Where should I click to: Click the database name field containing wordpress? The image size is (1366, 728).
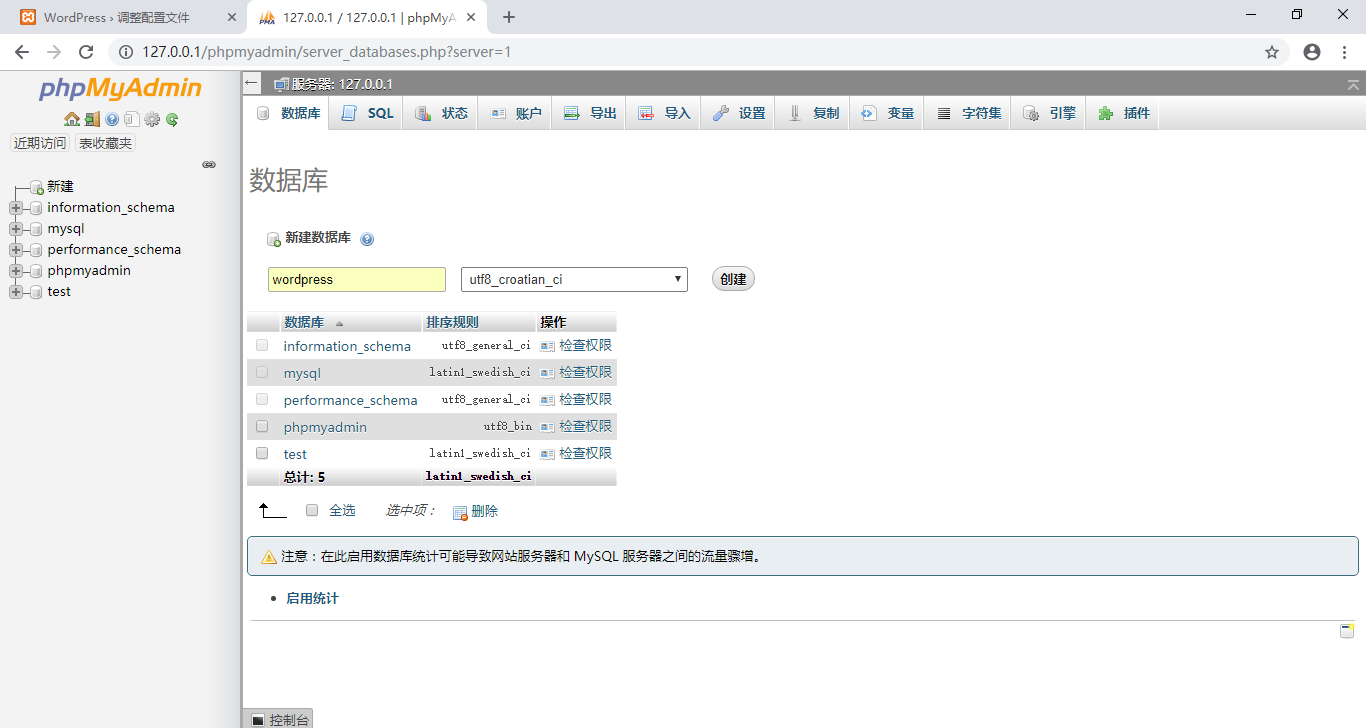[357, 280]
